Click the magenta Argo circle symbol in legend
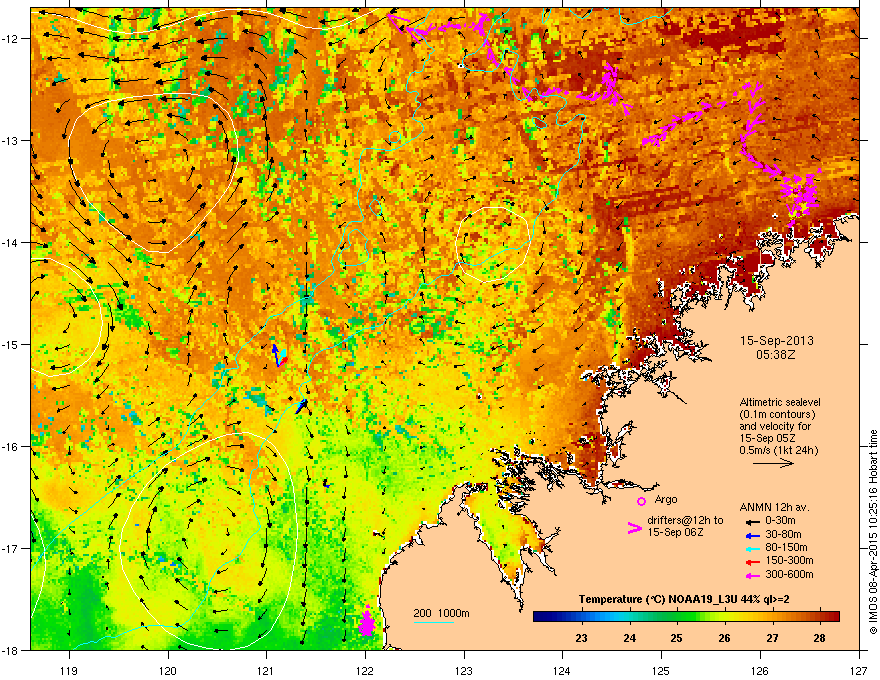Screen dimensions: 880x680 point(641,501)
